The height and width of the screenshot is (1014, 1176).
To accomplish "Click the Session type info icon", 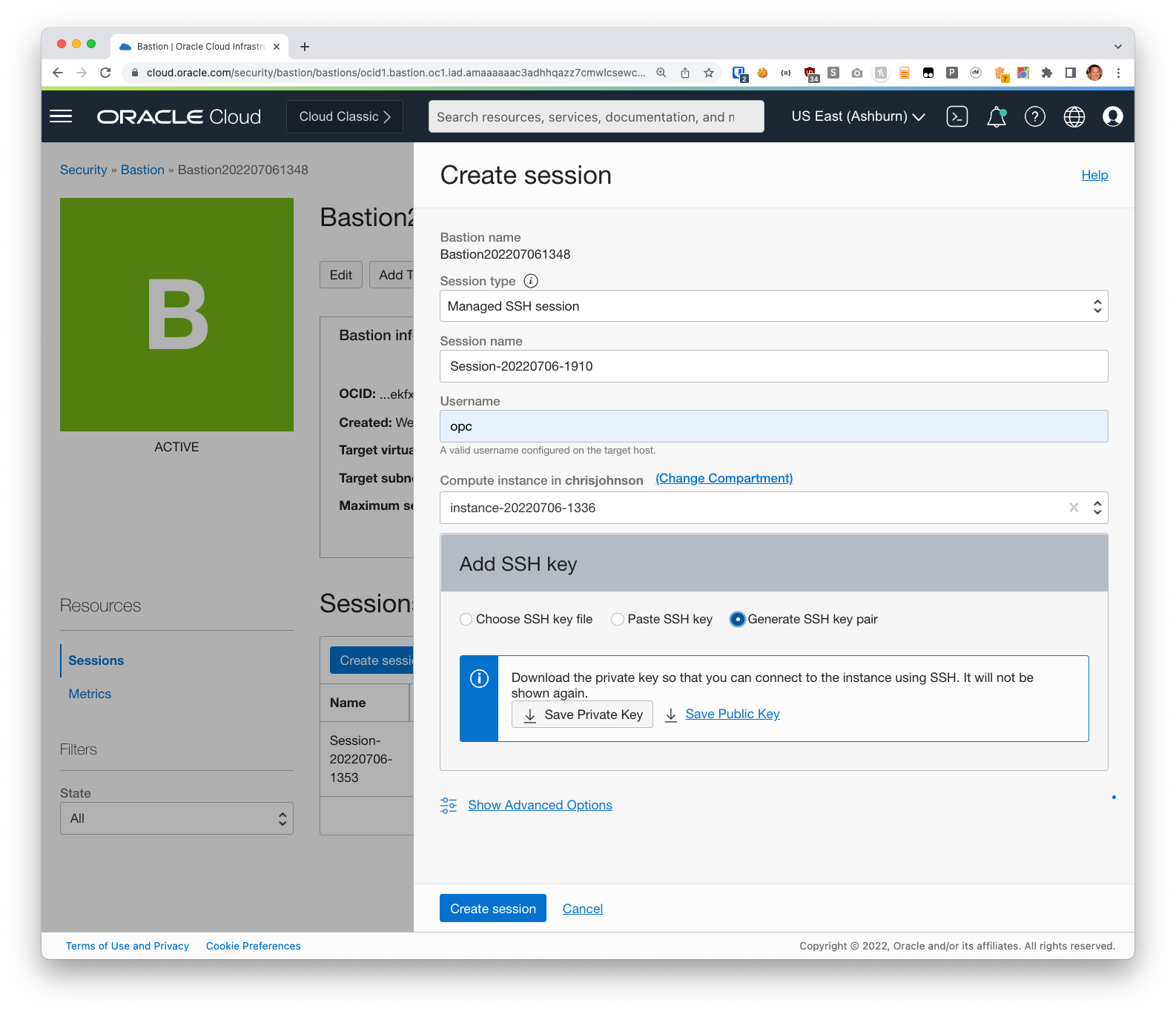I will point(531,281).
